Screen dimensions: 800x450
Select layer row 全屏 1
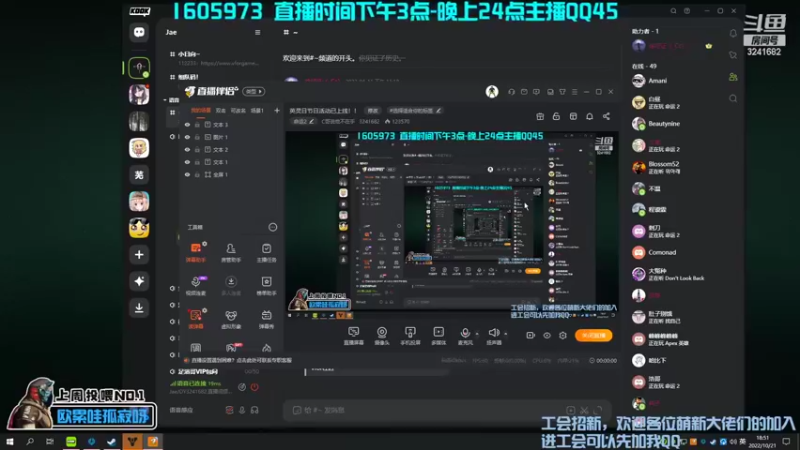point(230,174)
